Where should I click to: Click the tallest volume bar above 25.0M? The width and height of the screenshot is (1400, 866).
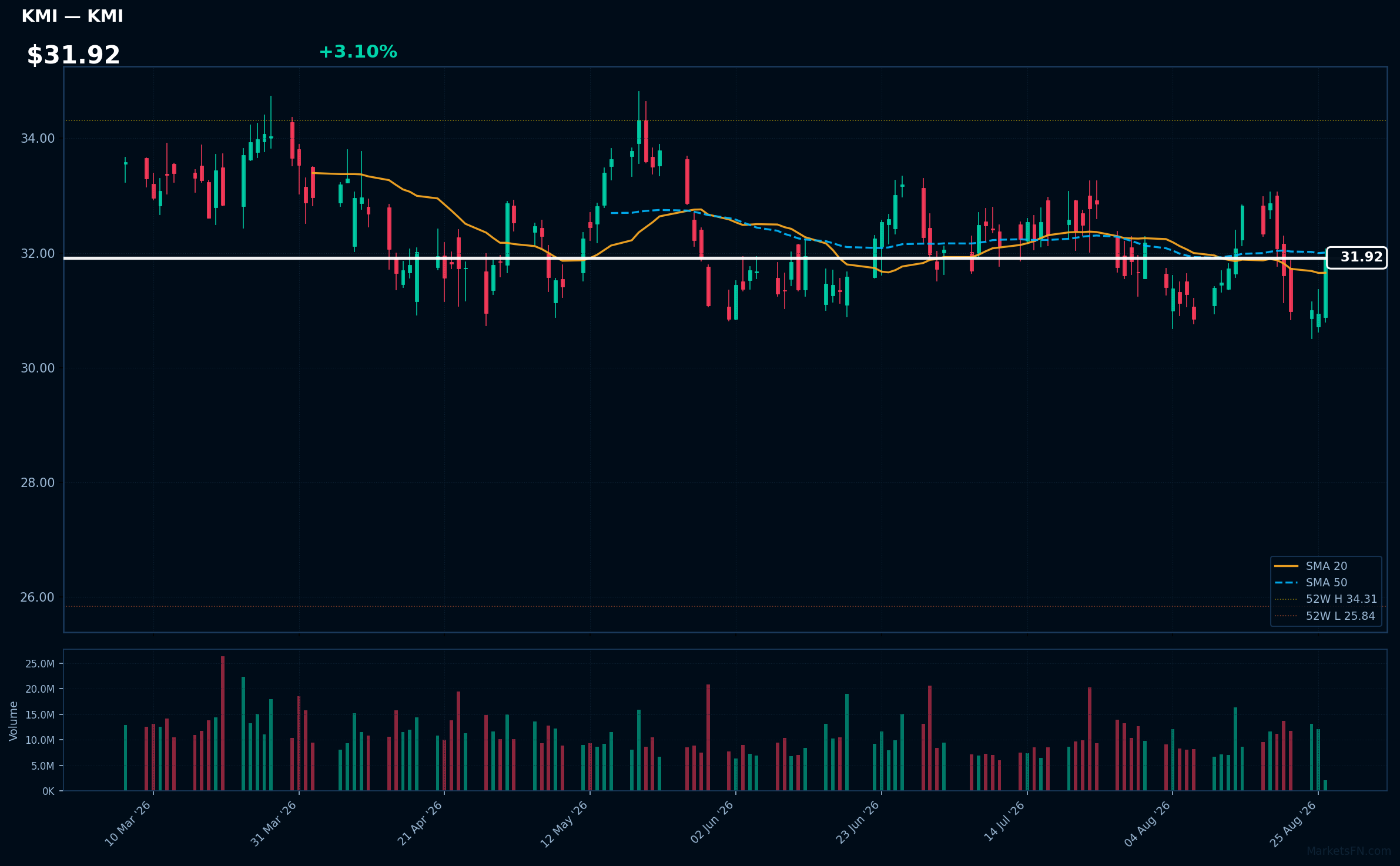coord(223,723)
